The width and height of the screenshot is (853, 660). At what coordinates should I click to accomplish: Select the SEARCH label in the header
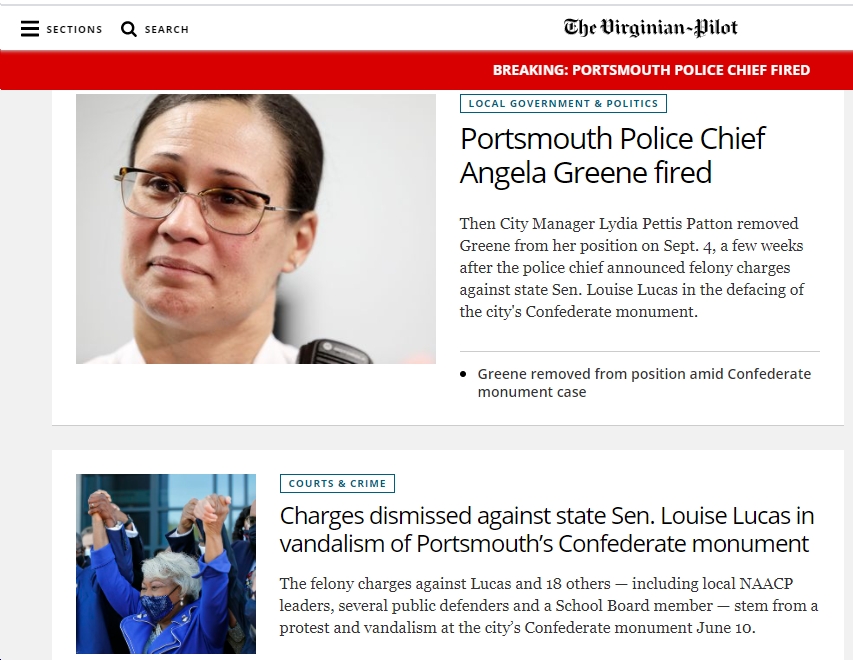point(166,29)
